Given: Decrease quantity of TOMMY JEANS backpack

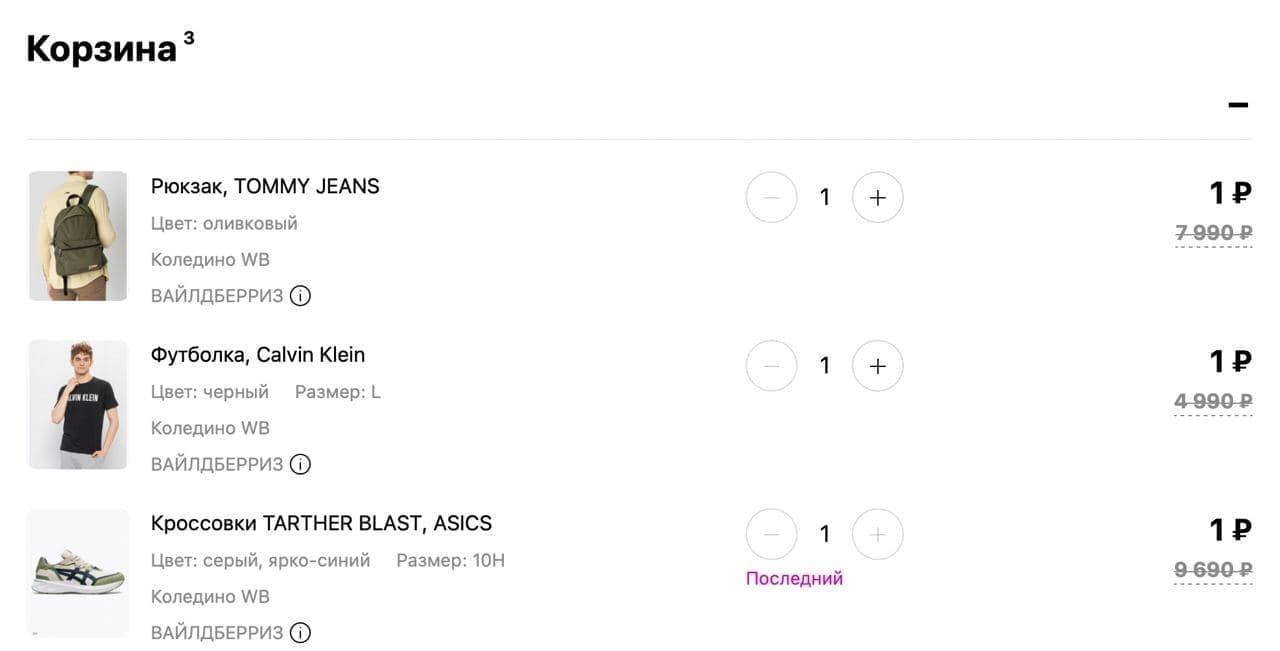Looking at the screenshot, I should click(771, 197).
